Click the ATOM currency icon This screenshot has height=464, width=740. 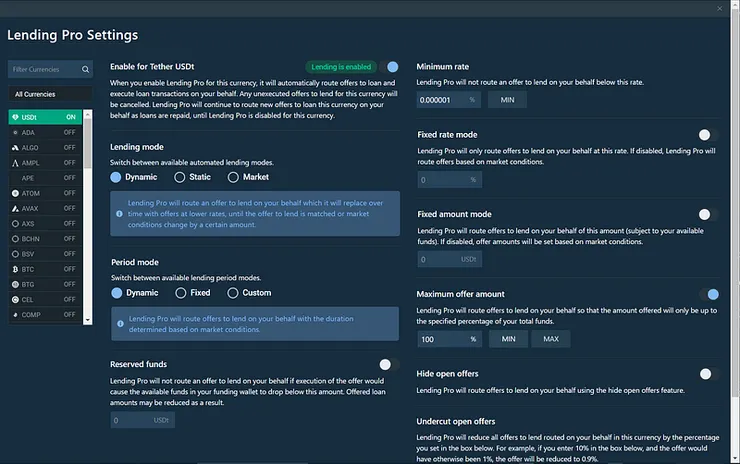tap(15, 193)
